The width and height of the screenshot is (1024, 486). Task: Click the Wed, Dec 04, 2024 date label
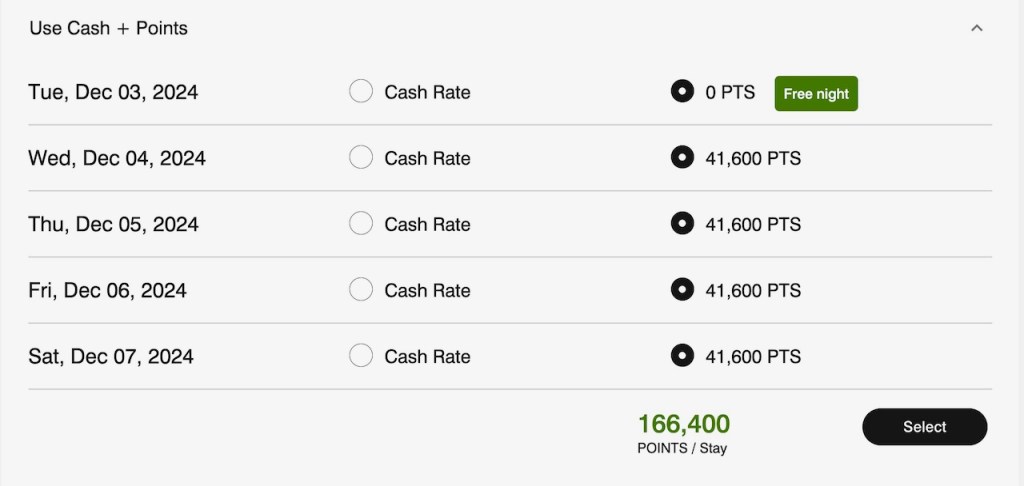coord(117,158)
